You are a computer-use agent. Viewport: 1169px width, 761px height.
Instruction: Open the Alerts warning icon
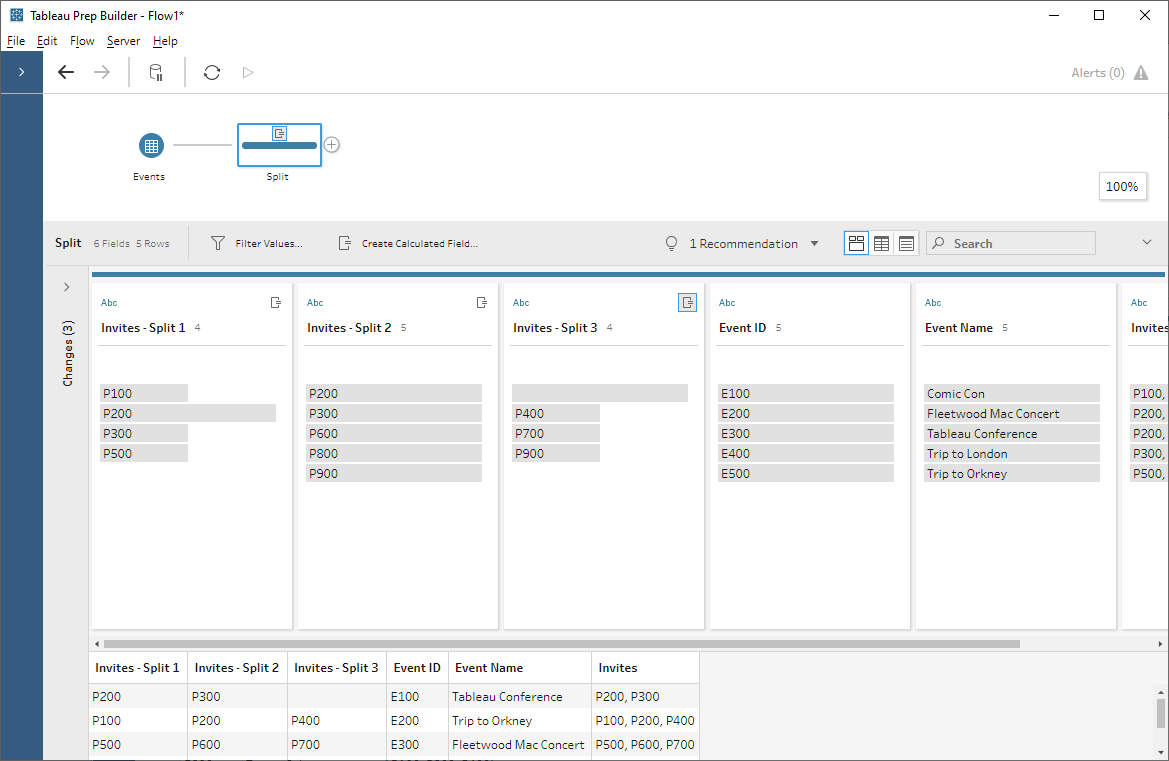[x=1141, y=72]
